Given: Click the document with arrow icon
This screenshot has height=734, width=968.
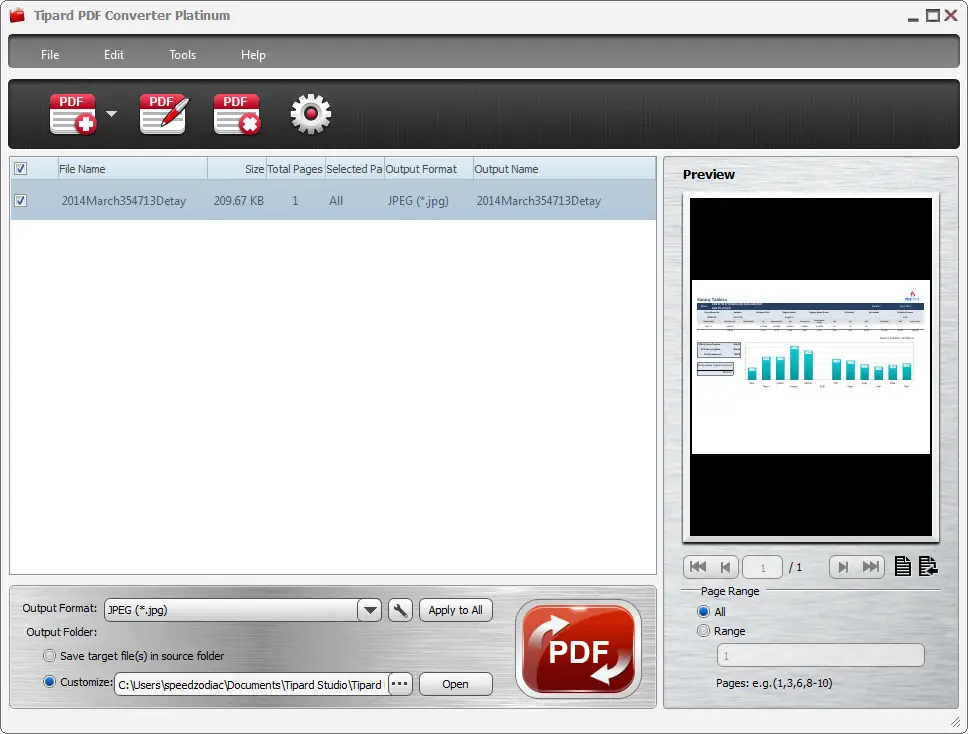Looking at the screenshot, I should click(928, 566).
